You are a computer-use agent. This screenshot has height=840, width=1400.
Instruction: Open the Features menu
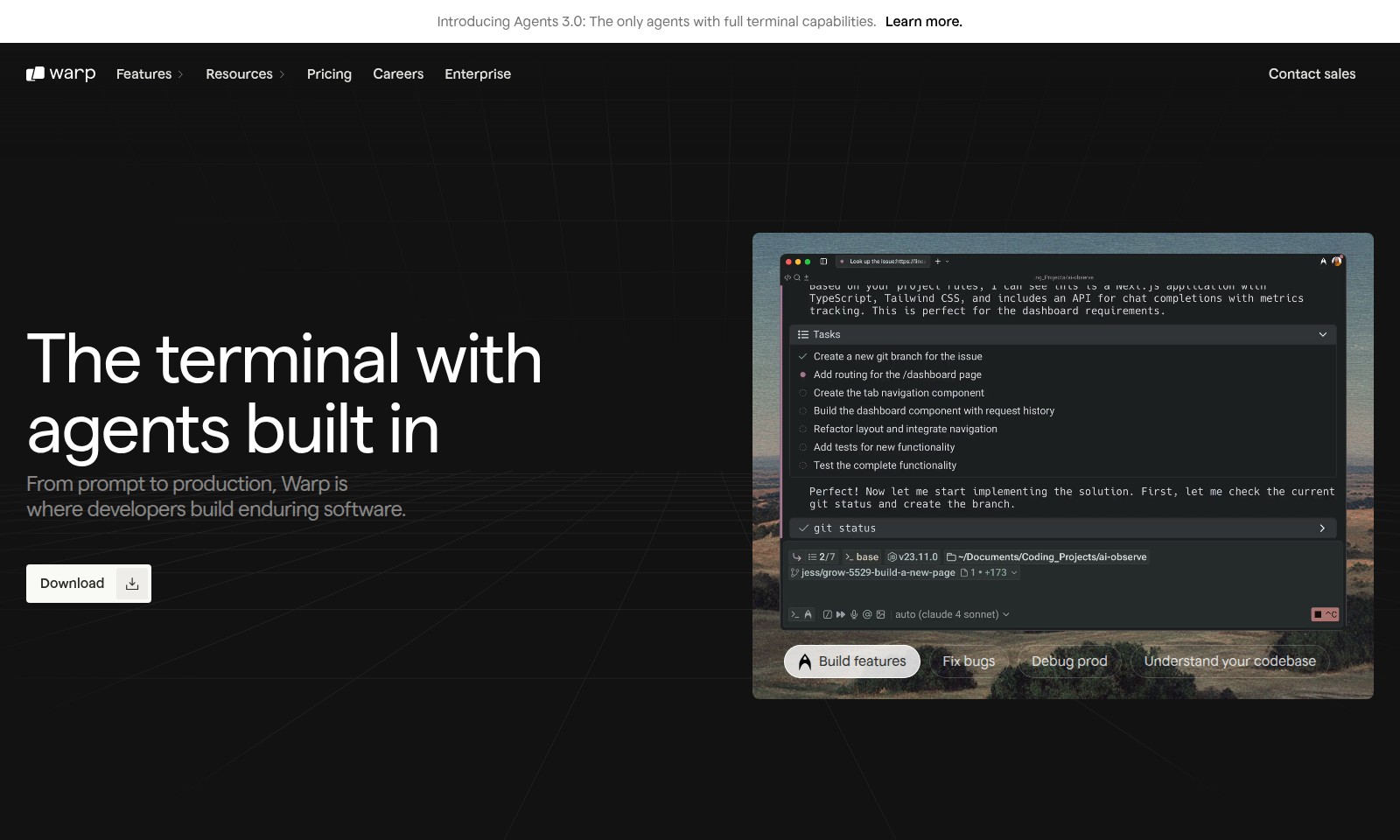click(x=150, y=73)
